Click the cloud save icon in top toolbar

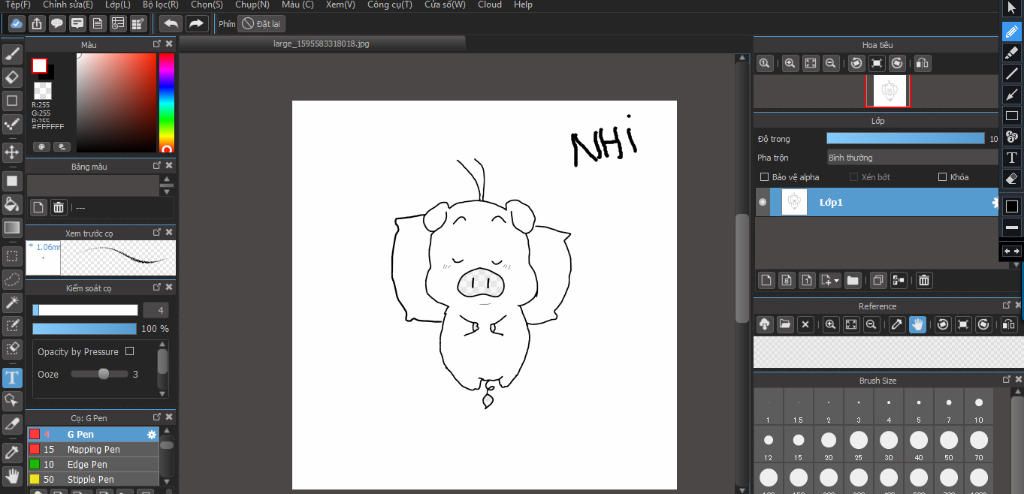tap(17, 24)
